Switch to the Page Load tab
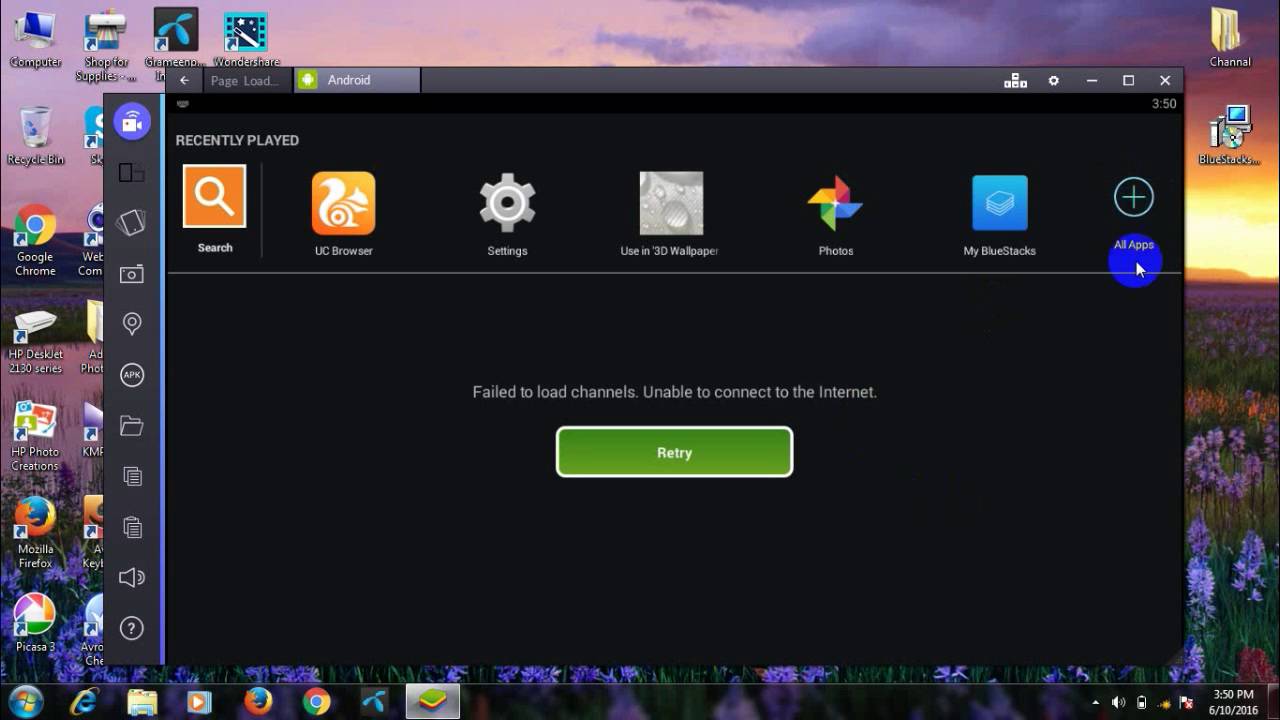This screenshot has width=1280, height=720. pos(247,81)
